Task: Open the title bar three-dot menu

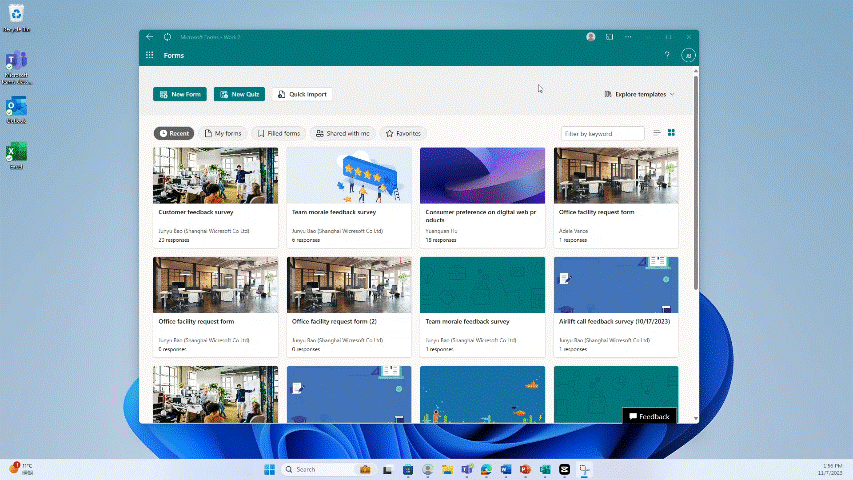Action: [629, 37]
